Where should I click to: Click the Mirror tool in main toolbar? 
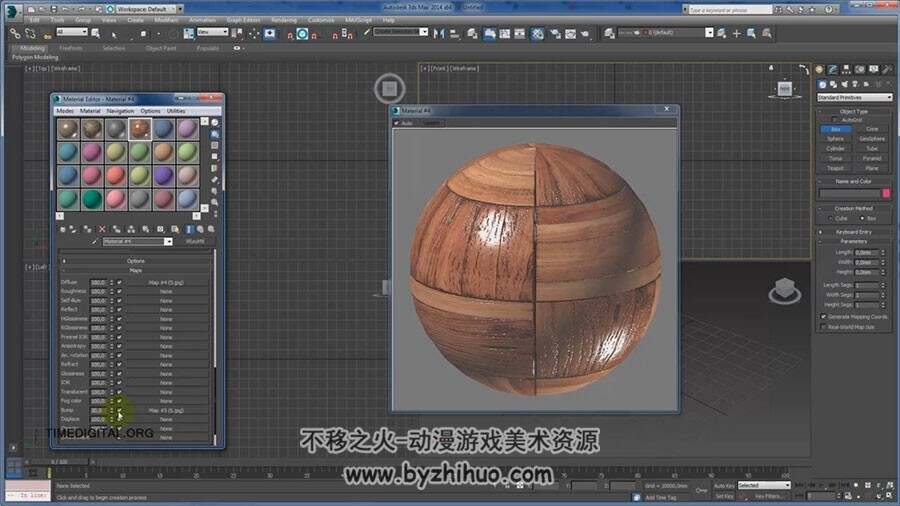[x=439, y=34]
